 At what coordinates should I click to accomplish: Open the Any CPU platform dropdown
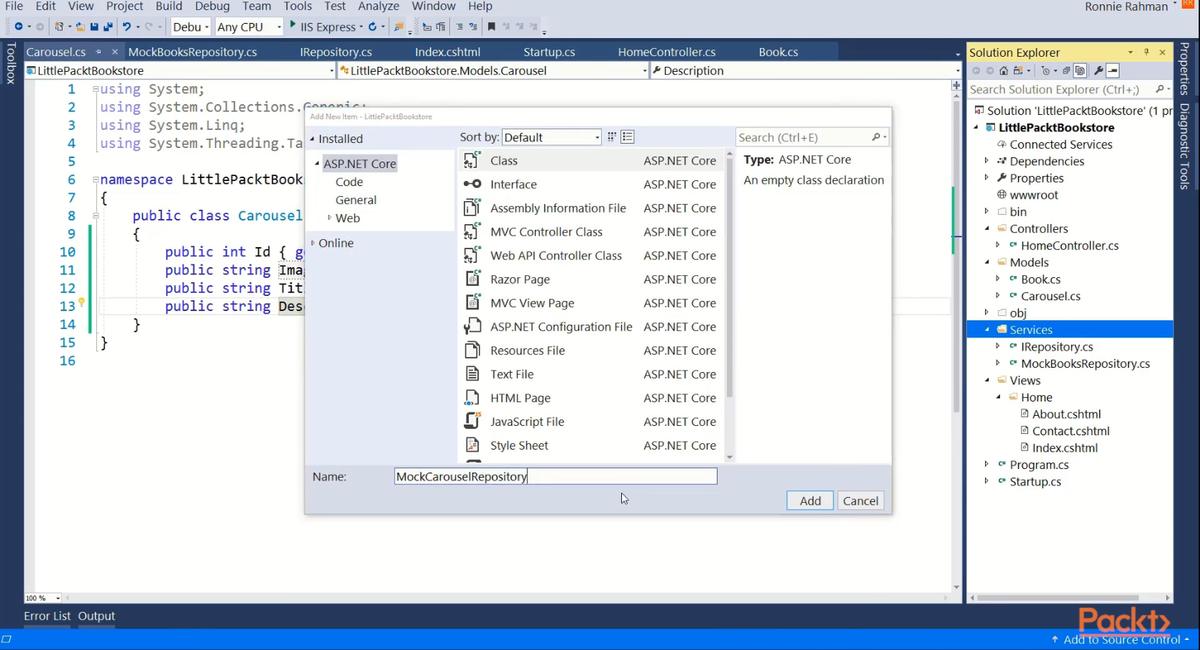coord(249,27)
